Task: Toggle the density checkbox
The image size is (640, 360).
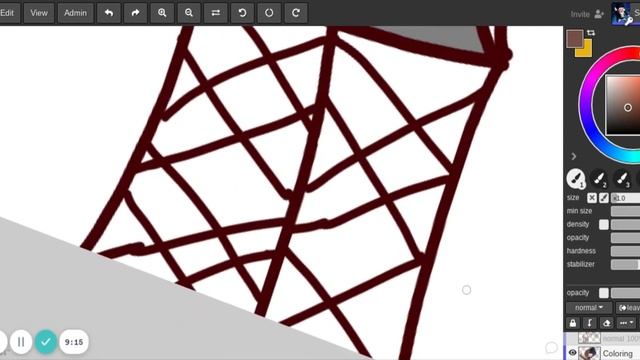Action: (604, 224)
